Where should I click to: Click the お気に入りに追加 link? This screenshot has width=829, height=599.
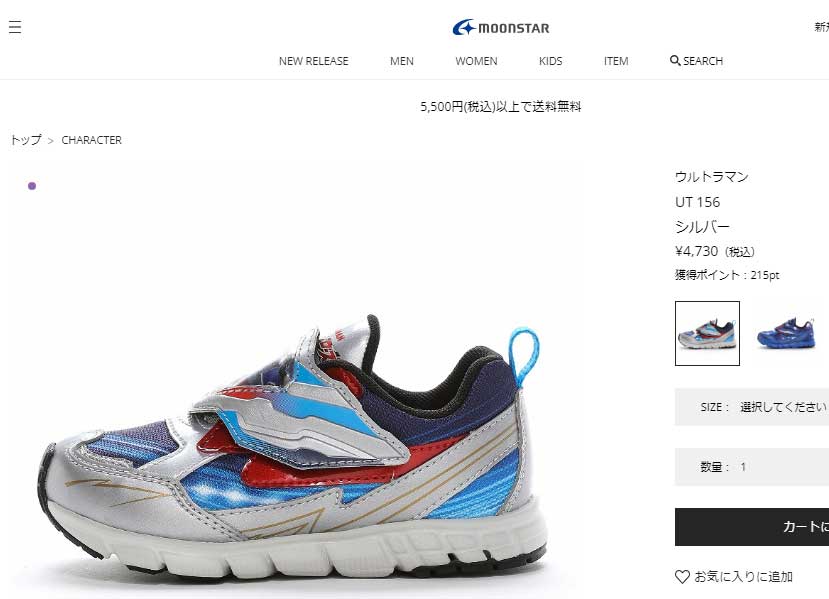[743, 577]
